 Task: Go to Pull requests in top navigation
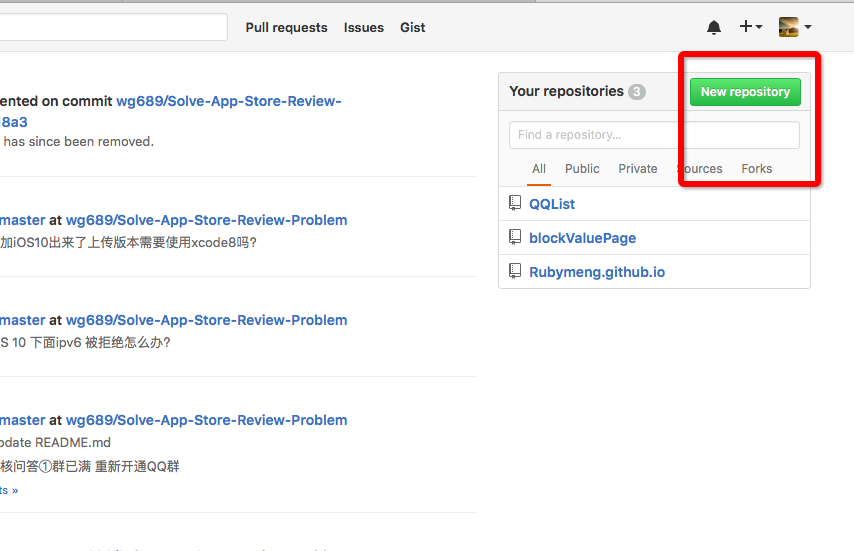pyautogui.click(x=286, y=27)
